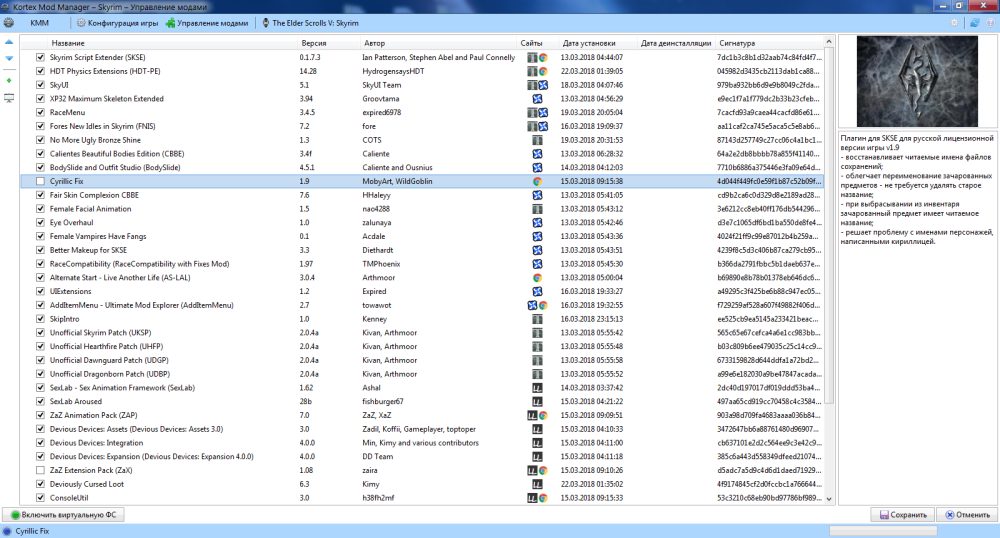1000x538 pixels.
Task: Click the green plus add-mod icon
Action: click(x=9, y=80)
